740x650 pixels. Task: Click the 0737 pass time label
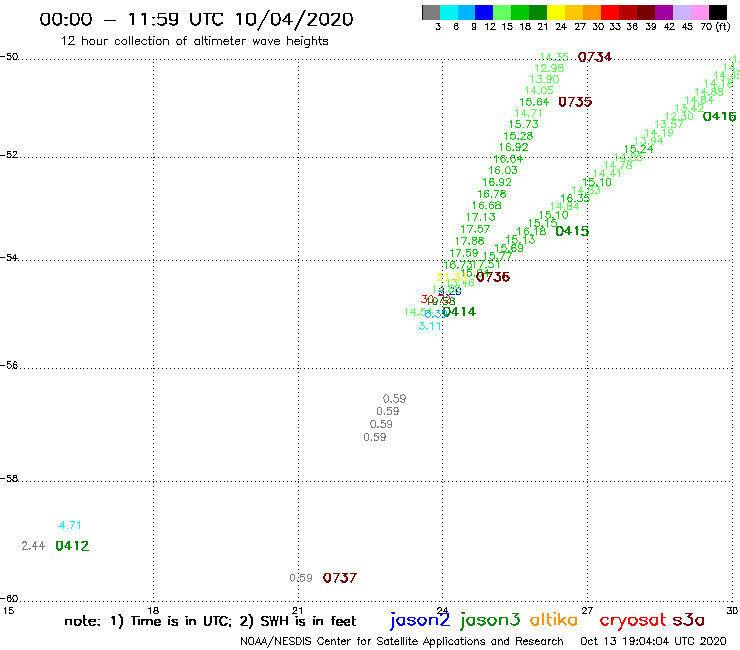(340, 578)
